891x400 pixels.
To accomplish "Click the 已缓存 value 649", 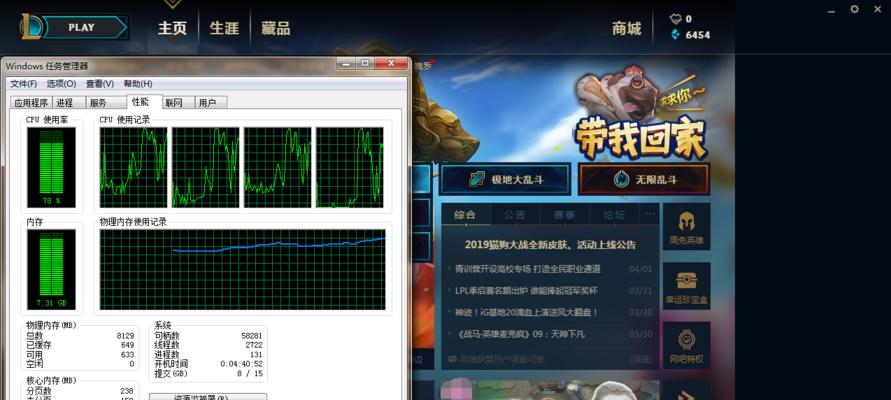I will click(x=127, y=345).
